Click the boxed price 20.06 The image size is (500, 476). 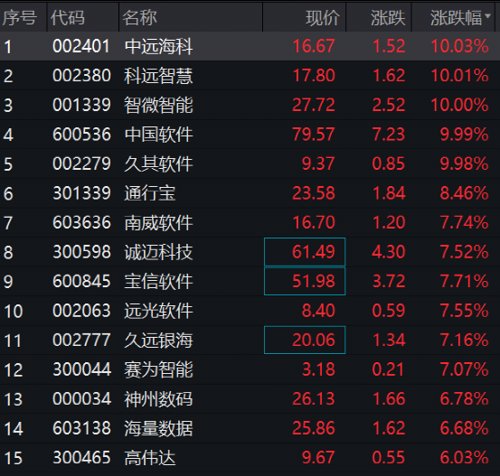[305, 340]
